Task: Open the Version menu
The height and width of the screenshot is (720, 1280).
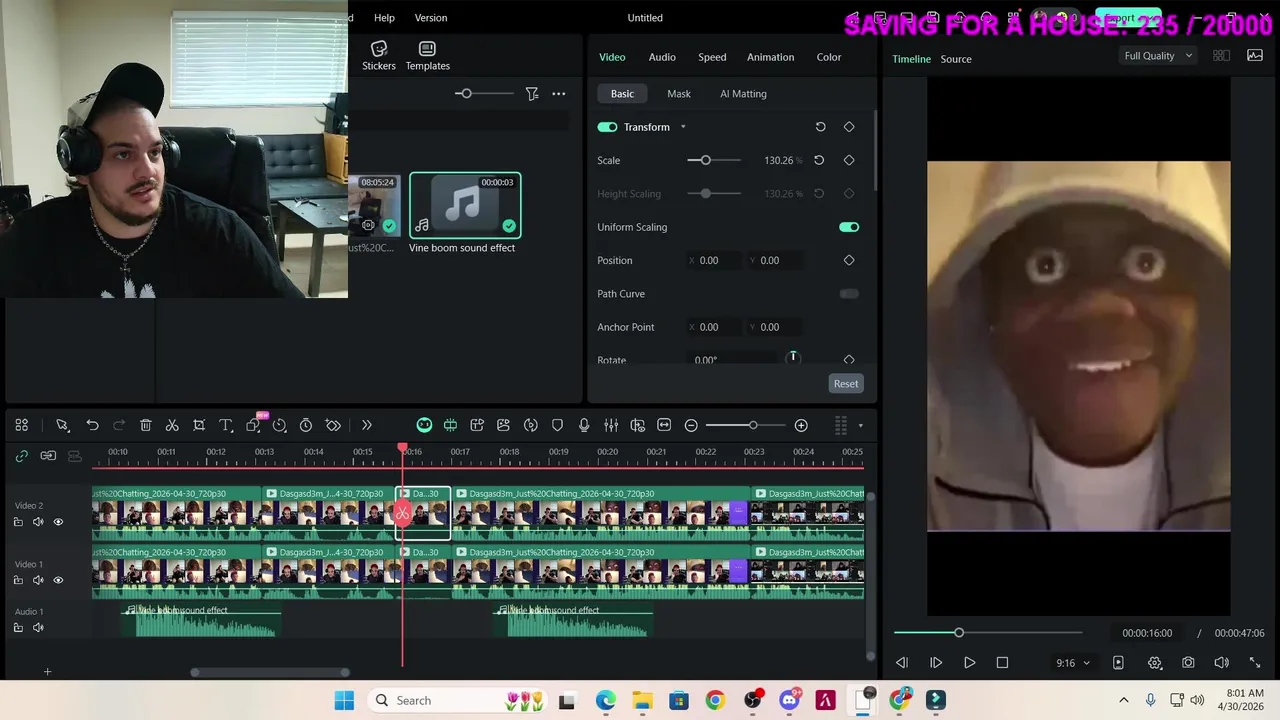Action: [431, 18]
